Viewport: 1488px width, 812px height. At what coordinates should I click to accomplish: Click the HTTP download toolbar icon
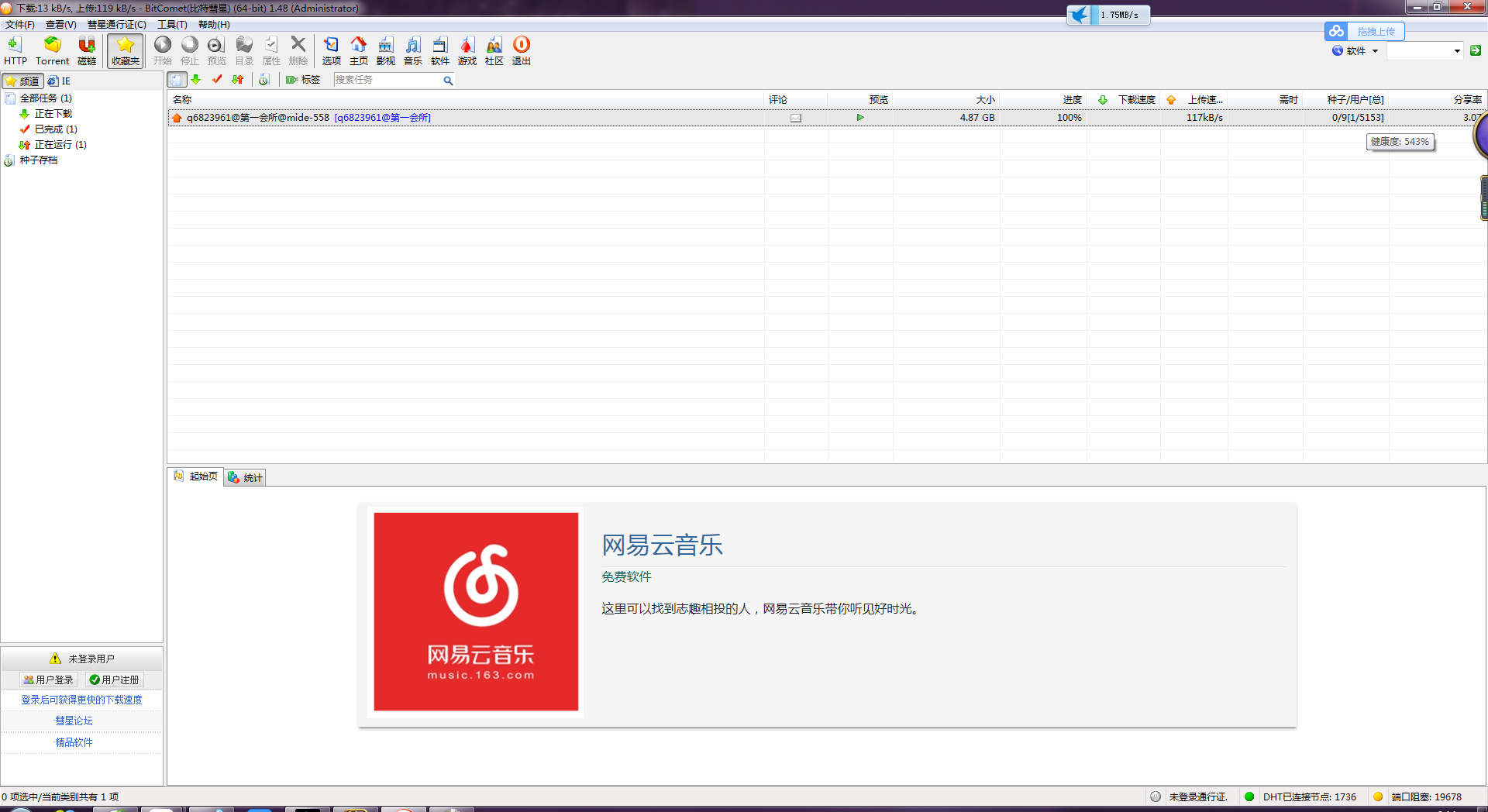(15, 50)
